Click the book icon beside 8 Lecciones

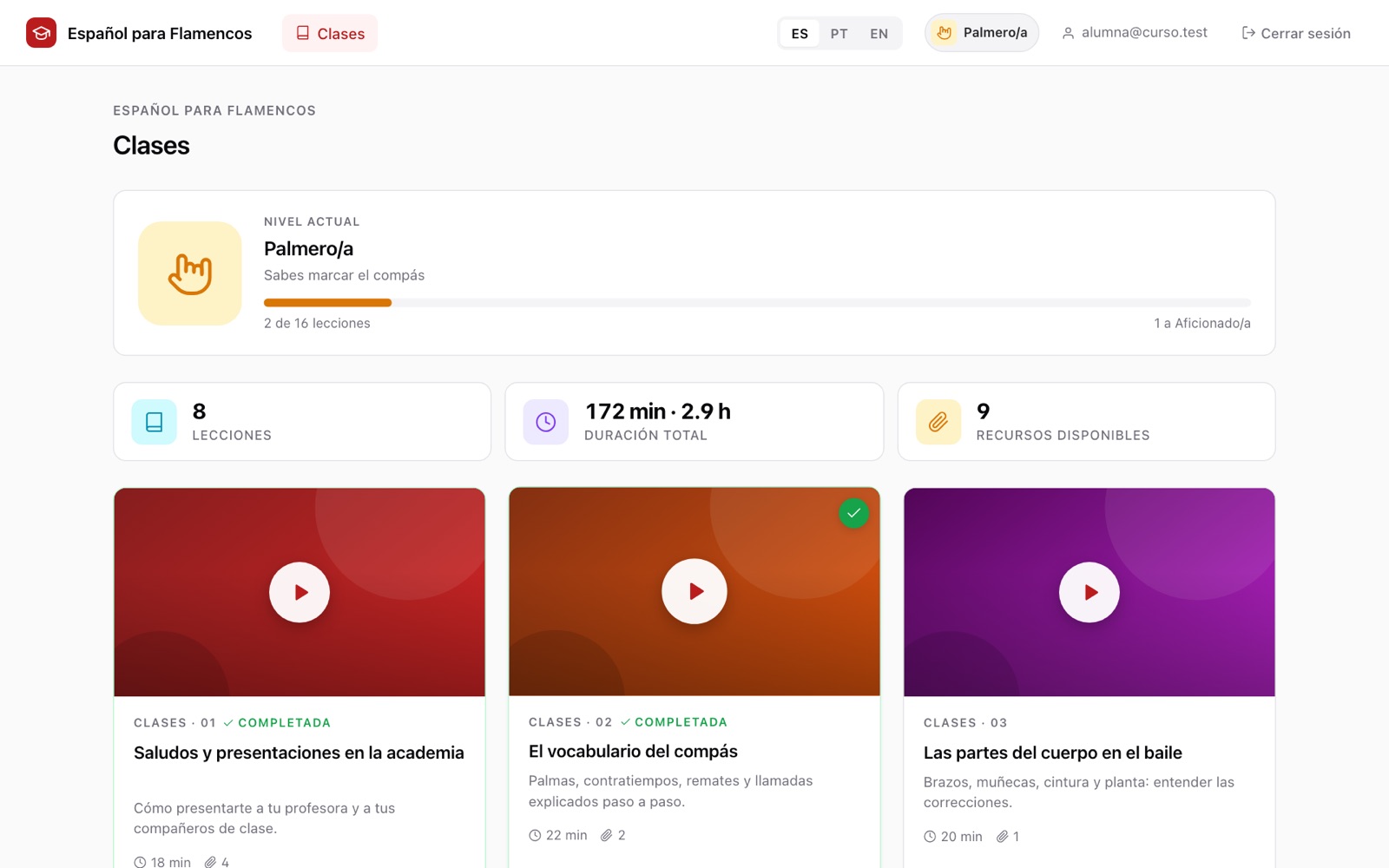click(155, 422)
